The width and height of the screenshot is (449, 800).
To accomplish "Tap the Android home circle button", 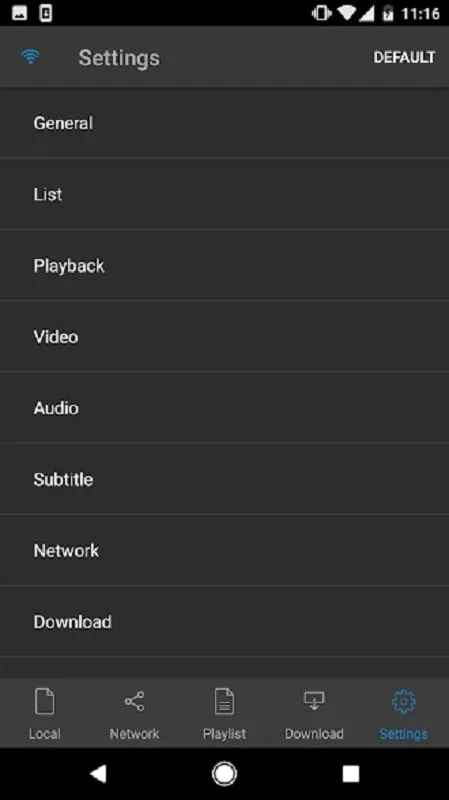I will click(x=224, y=773).
